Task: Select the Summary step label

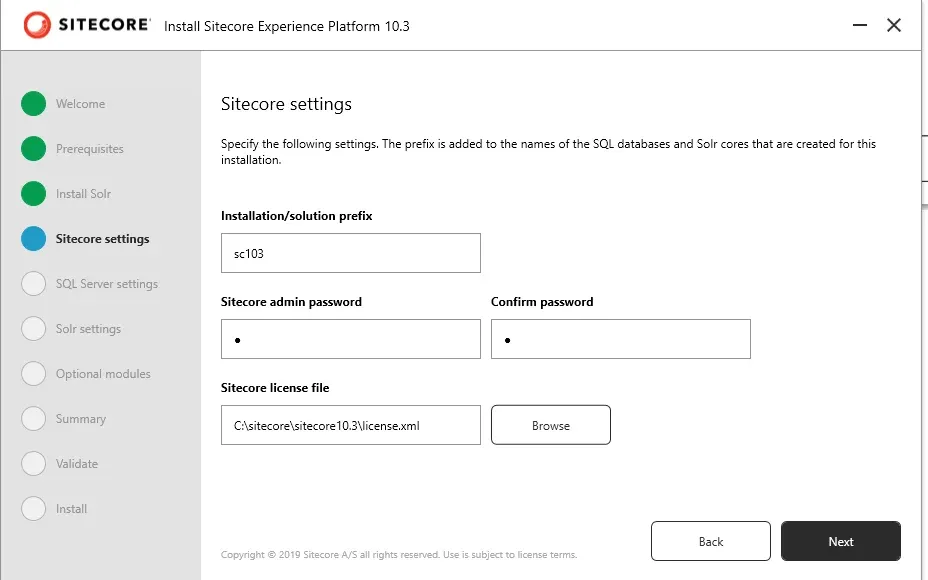Action: click(81, 419)
